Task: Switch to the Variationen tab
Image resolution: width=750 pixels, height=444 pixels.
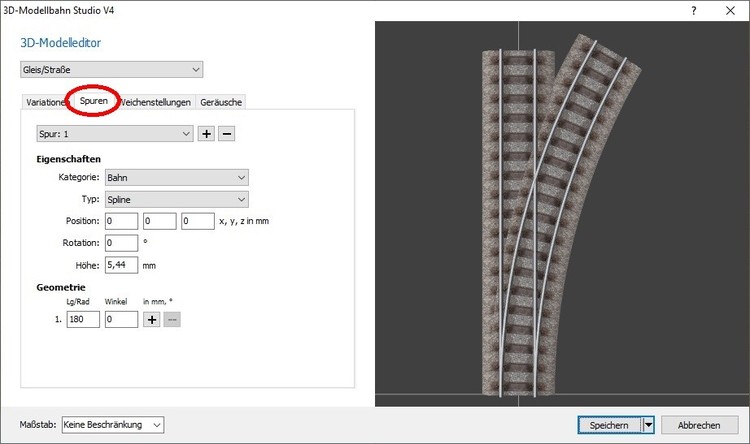Action: click(45, 102)
